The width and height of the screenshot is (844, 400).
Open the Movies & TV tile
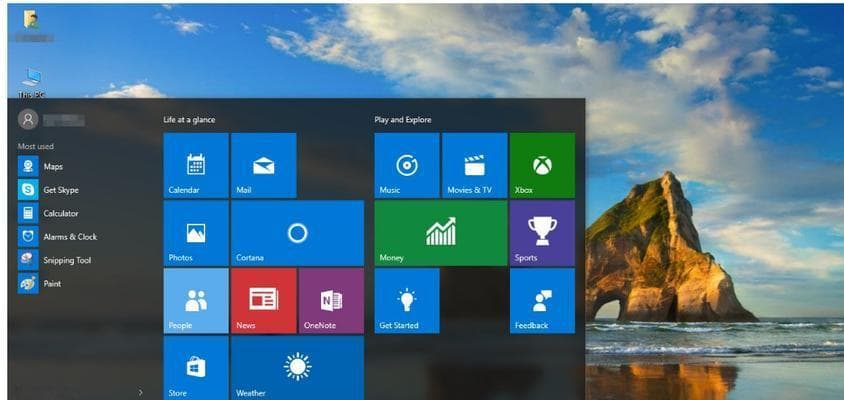(x=475, y=165)
